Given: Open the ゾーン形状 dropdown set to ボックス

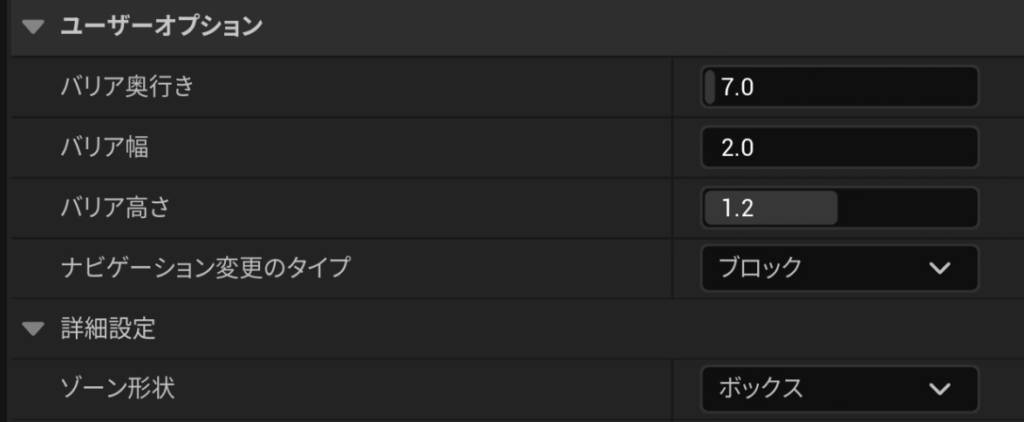Looking at the screenshot, I should click(838, 389).
